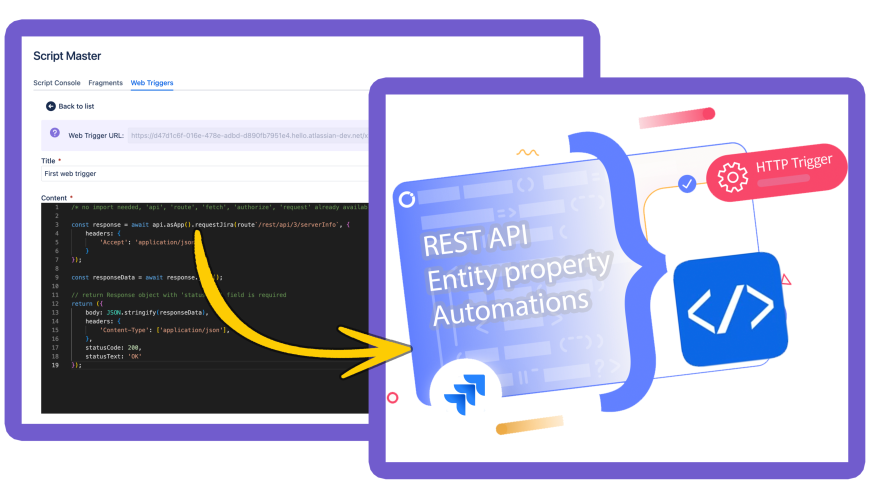Open the Script Console tab

[57, 83]
